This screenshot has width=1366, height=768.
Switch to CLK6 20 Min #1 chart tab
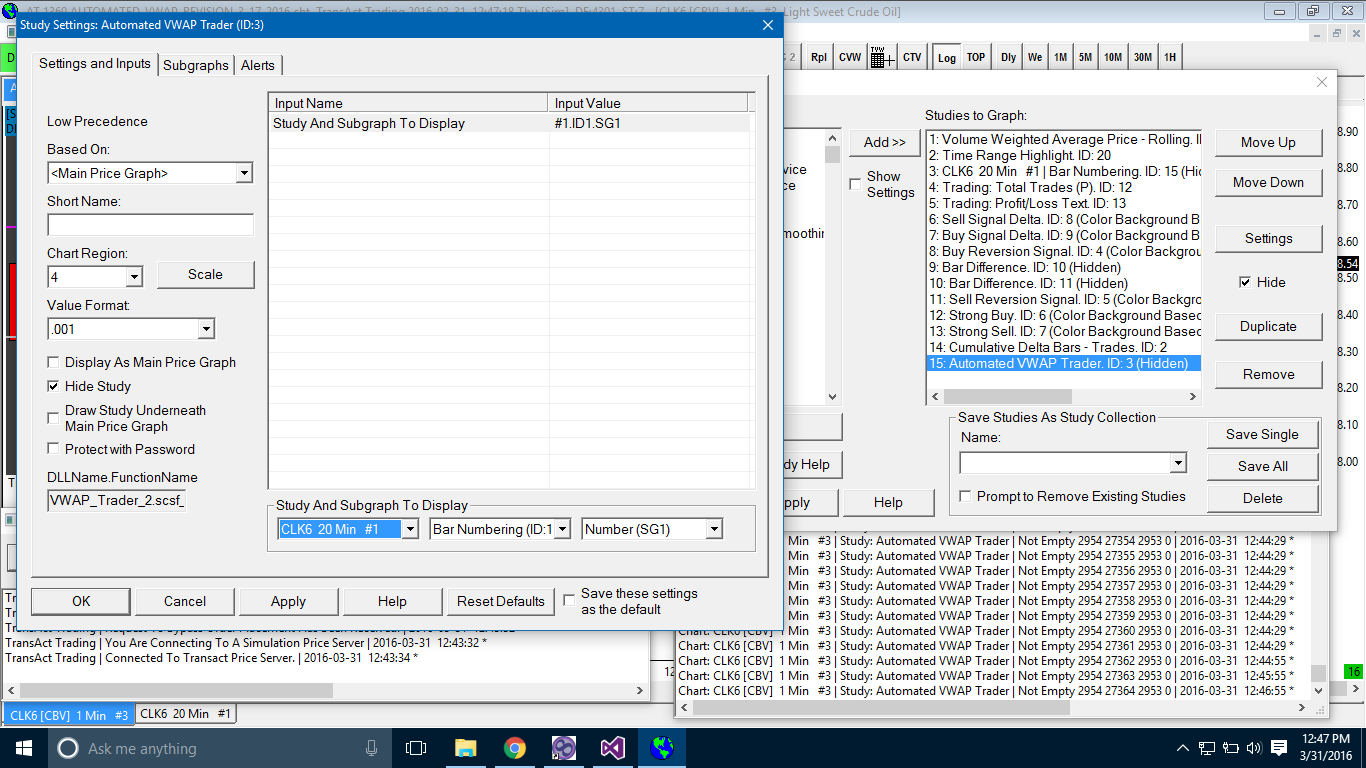tap(186, 713)
